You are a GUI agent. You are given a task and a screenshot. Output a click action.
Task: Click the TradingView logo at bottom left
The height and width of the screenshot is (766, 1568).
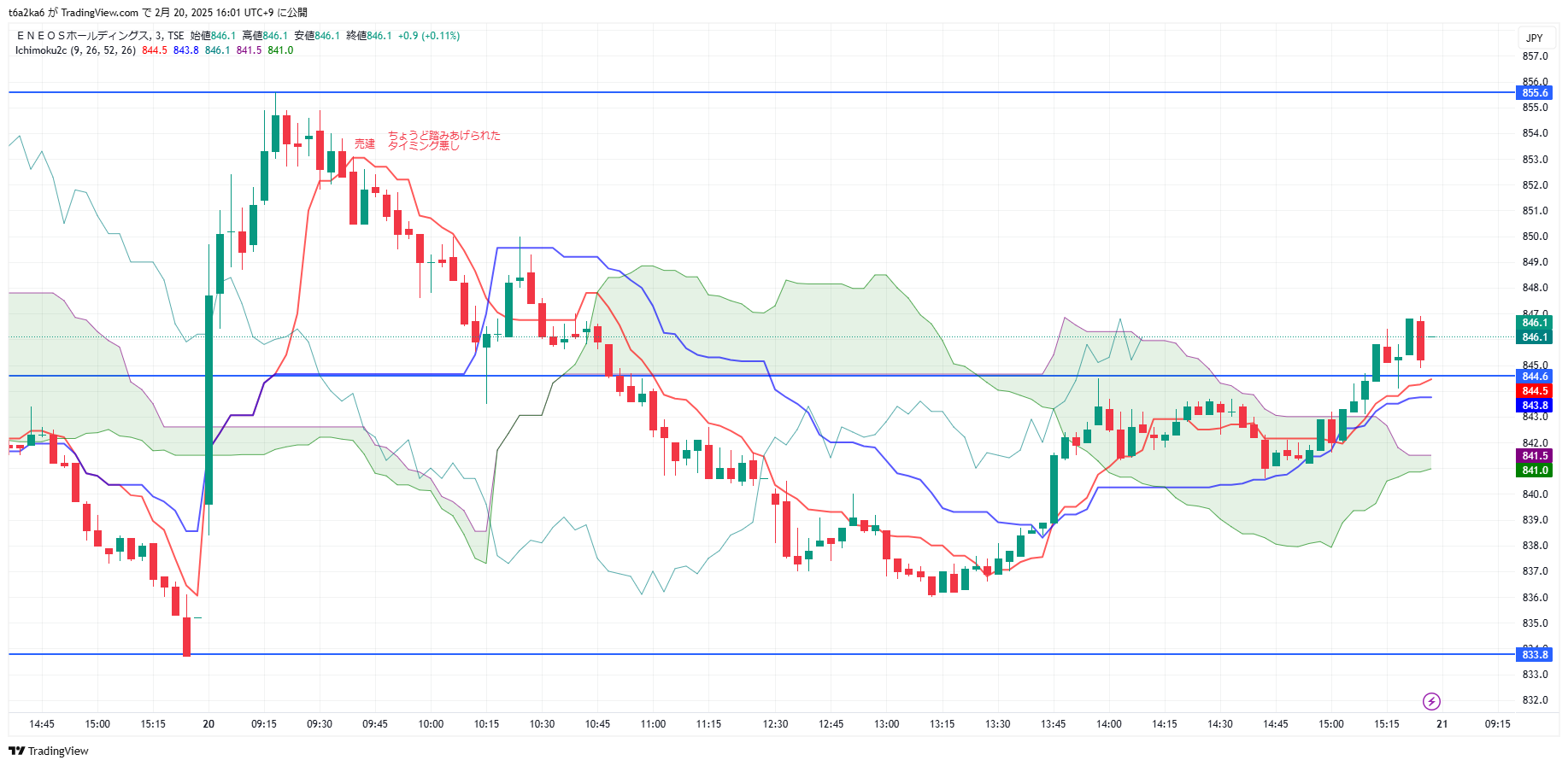49,751
